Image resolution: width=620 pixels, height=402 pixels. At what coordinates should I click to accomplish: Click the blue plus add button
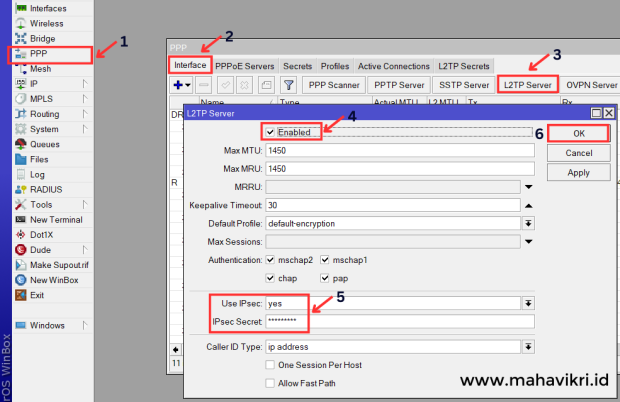[178, 86]
